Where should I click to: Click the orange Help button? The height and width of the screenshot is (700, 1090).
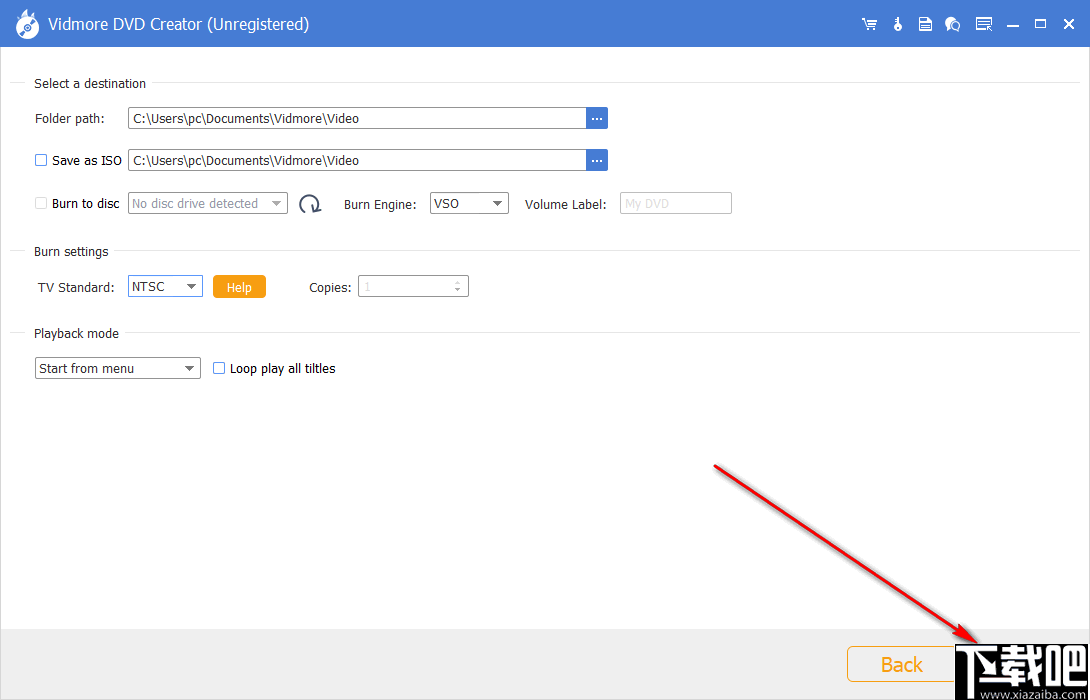click(x=239, y=286)
